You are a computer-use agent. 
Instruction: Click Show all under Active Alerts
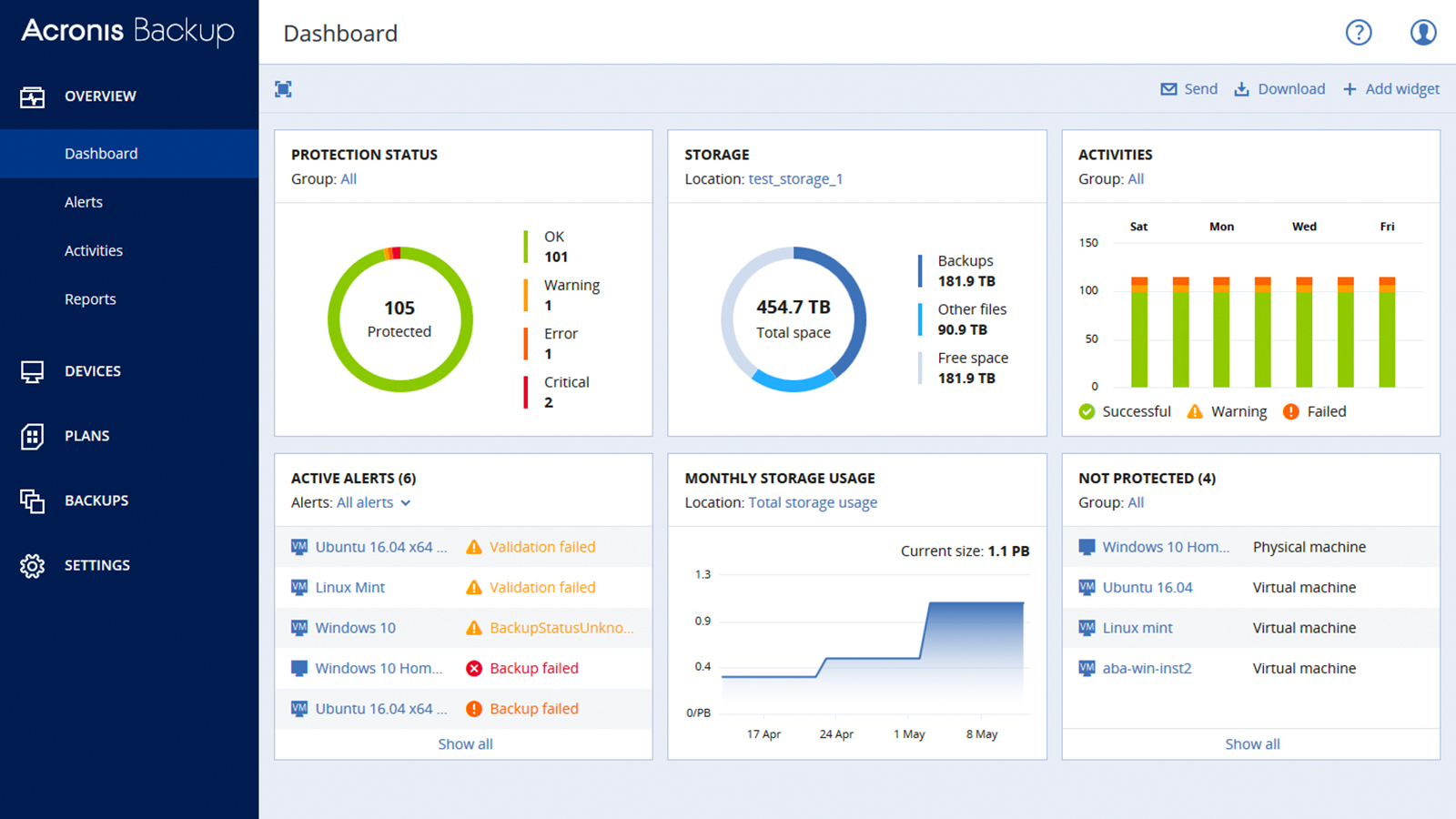pyautogui.click(x=465, y=743)
